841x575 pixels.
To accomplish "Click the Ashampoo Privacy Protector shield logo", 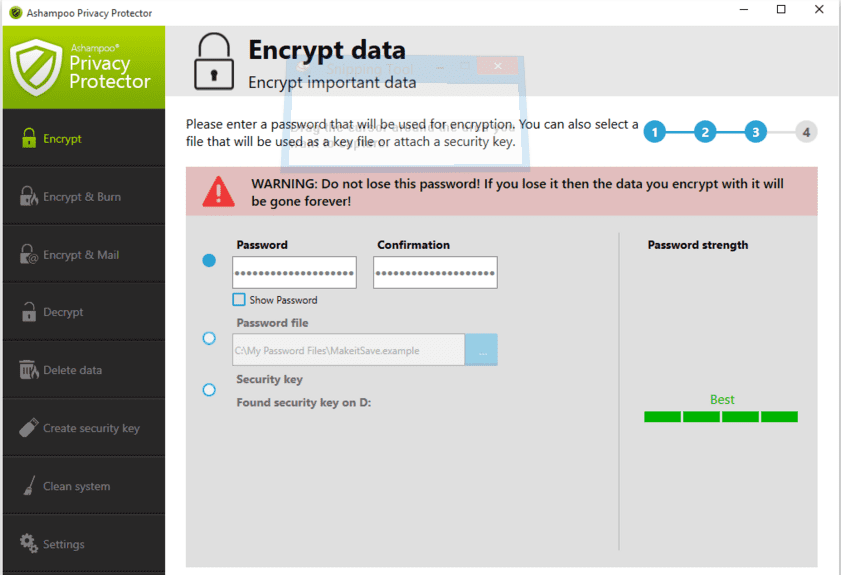I will pyautogui.click(x=36, y=67).
